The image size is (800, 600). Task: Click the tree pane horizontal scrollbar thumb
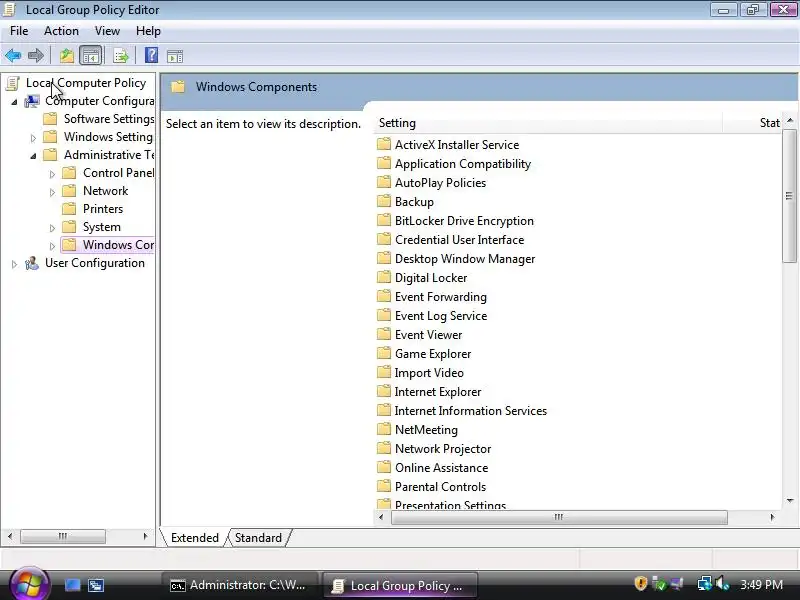point(63,536)
